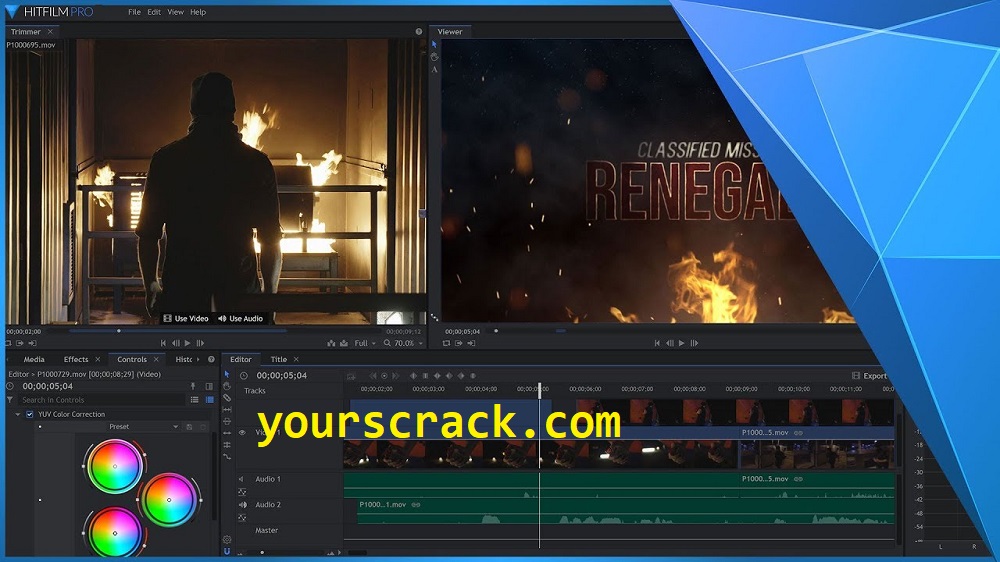Play the Viewer preview

[682, 343]
